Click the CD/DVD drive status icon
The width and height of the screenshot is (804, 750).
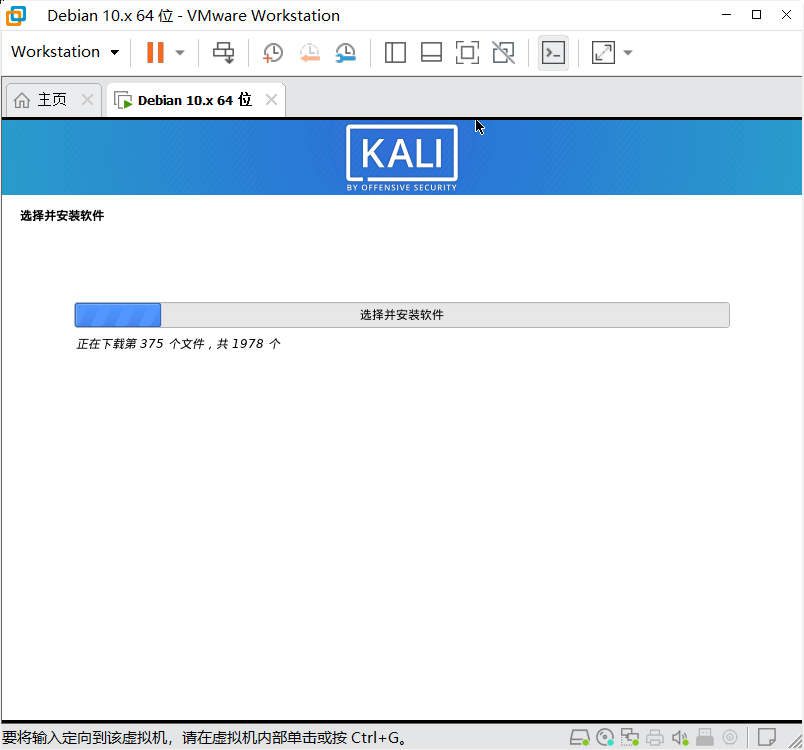pos(605,738)
